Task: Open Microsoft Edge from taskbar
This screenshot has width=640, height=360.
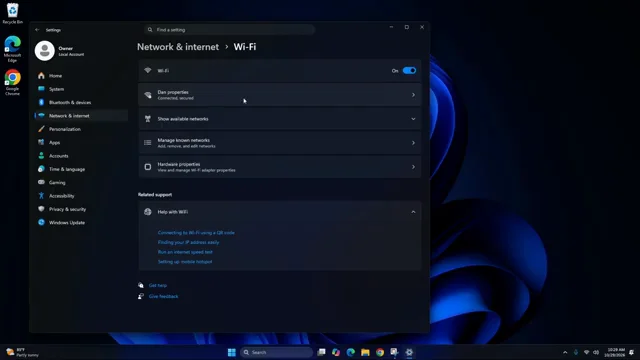Action: click(x=351, y=352)
